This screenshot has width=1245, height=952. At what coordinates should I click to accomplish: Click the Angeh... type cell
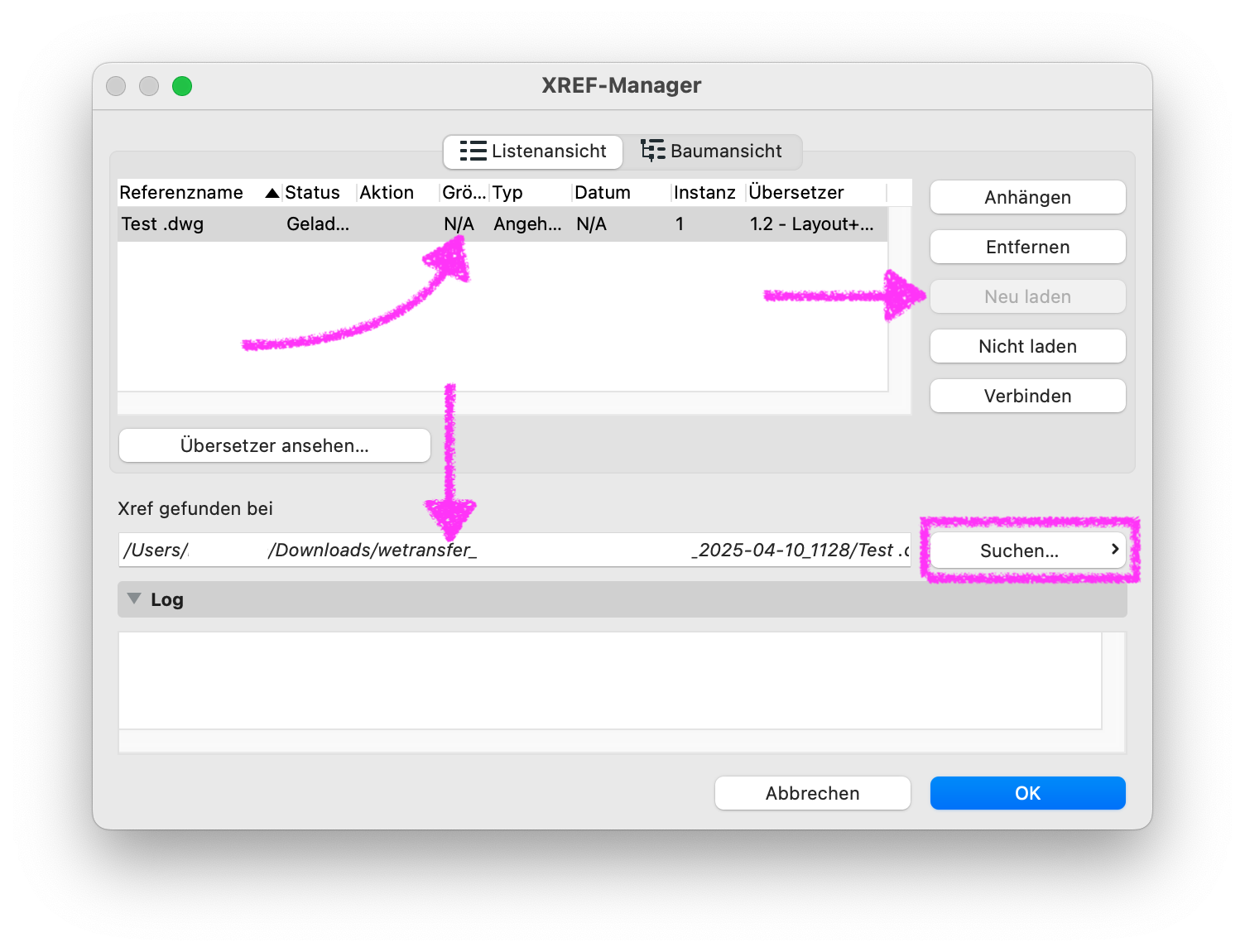coord(527,224)
